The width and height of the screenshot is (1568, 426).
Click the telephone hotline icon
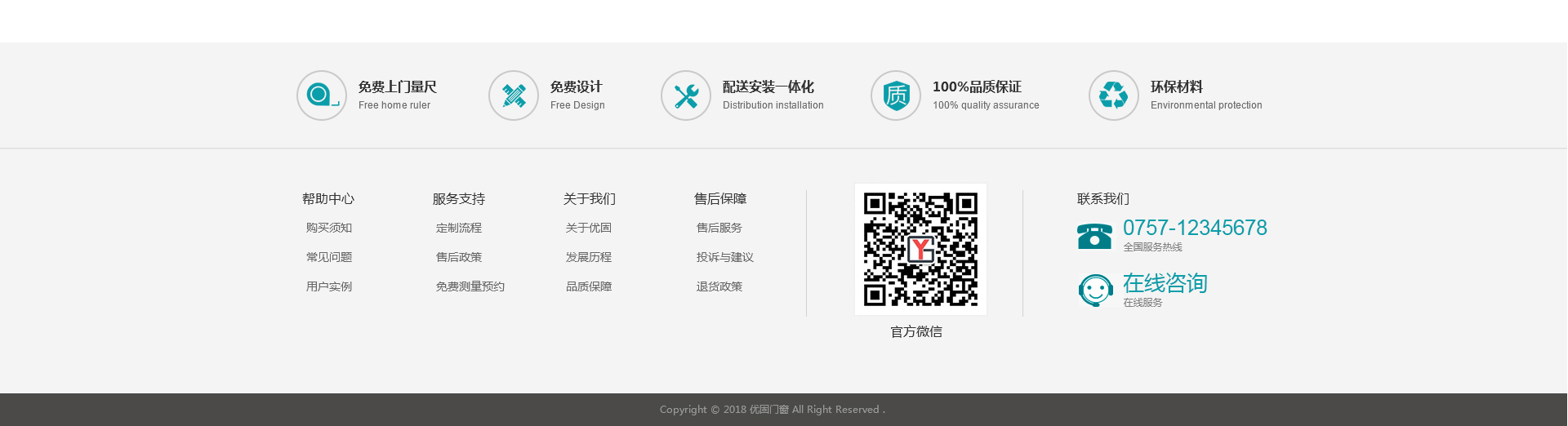click(x=1094, y=236)
